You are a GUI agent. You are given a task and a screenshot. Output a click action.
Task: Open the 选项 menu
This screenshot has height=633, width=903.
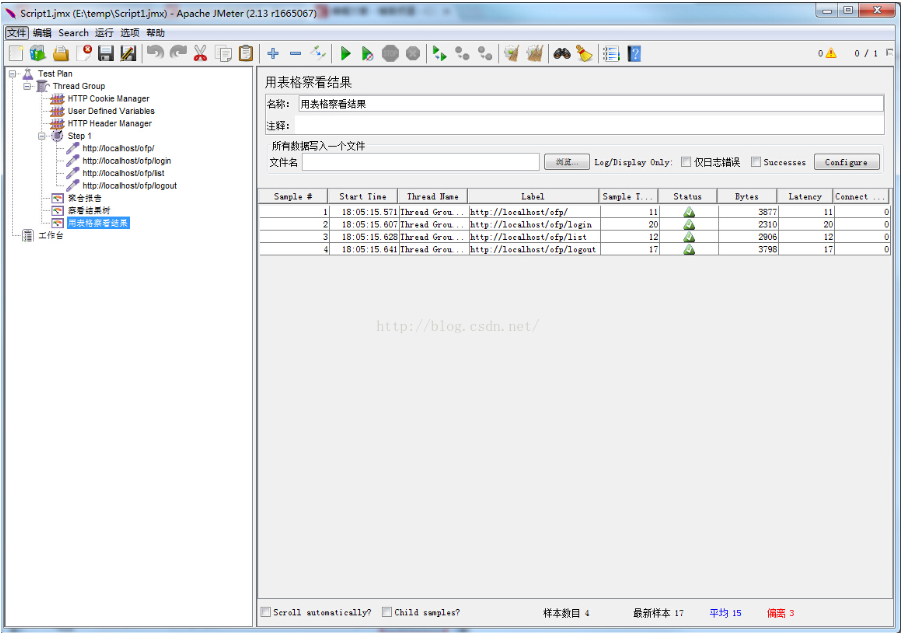pyautogui.click(x=130, y=33)
